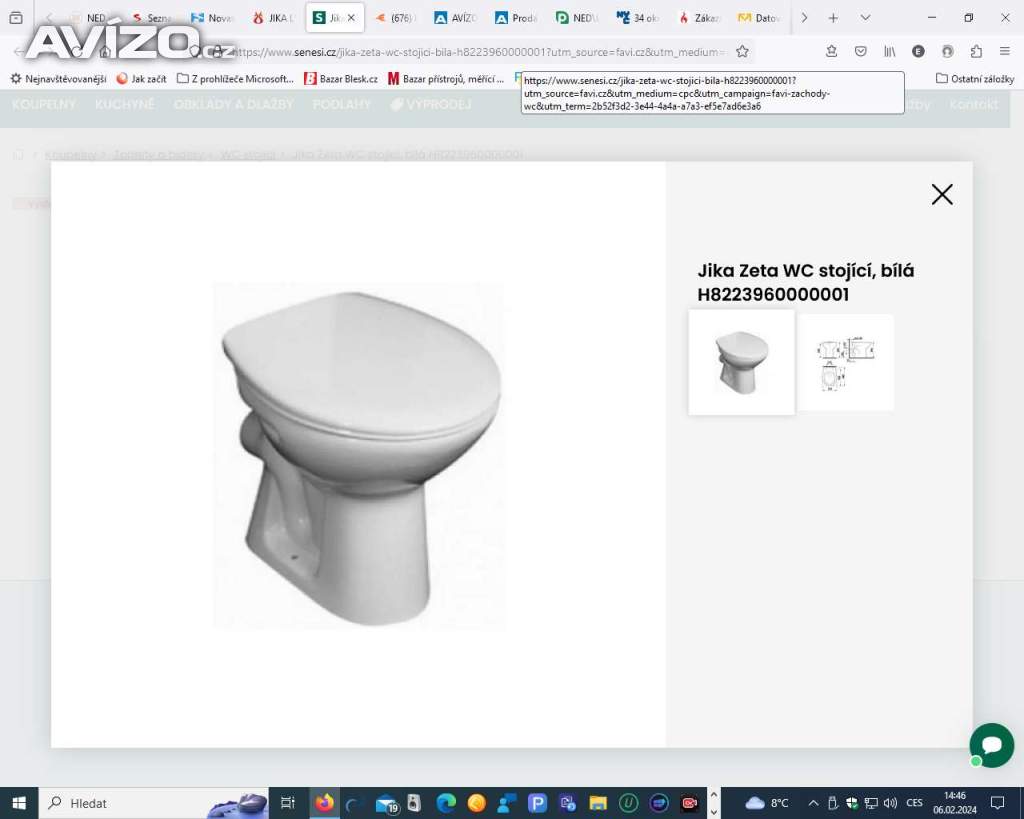The image size is (1024, 819).
Task: Open the Bazar Blesk.cz bookmark
Action: (x=341, y=78)
